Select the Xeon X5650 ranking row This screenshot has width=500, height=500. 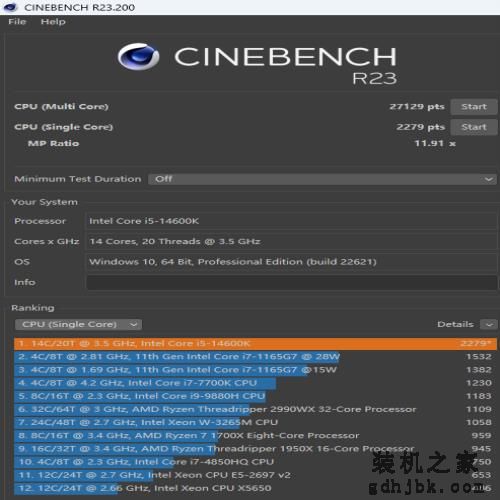pos(256,488)
